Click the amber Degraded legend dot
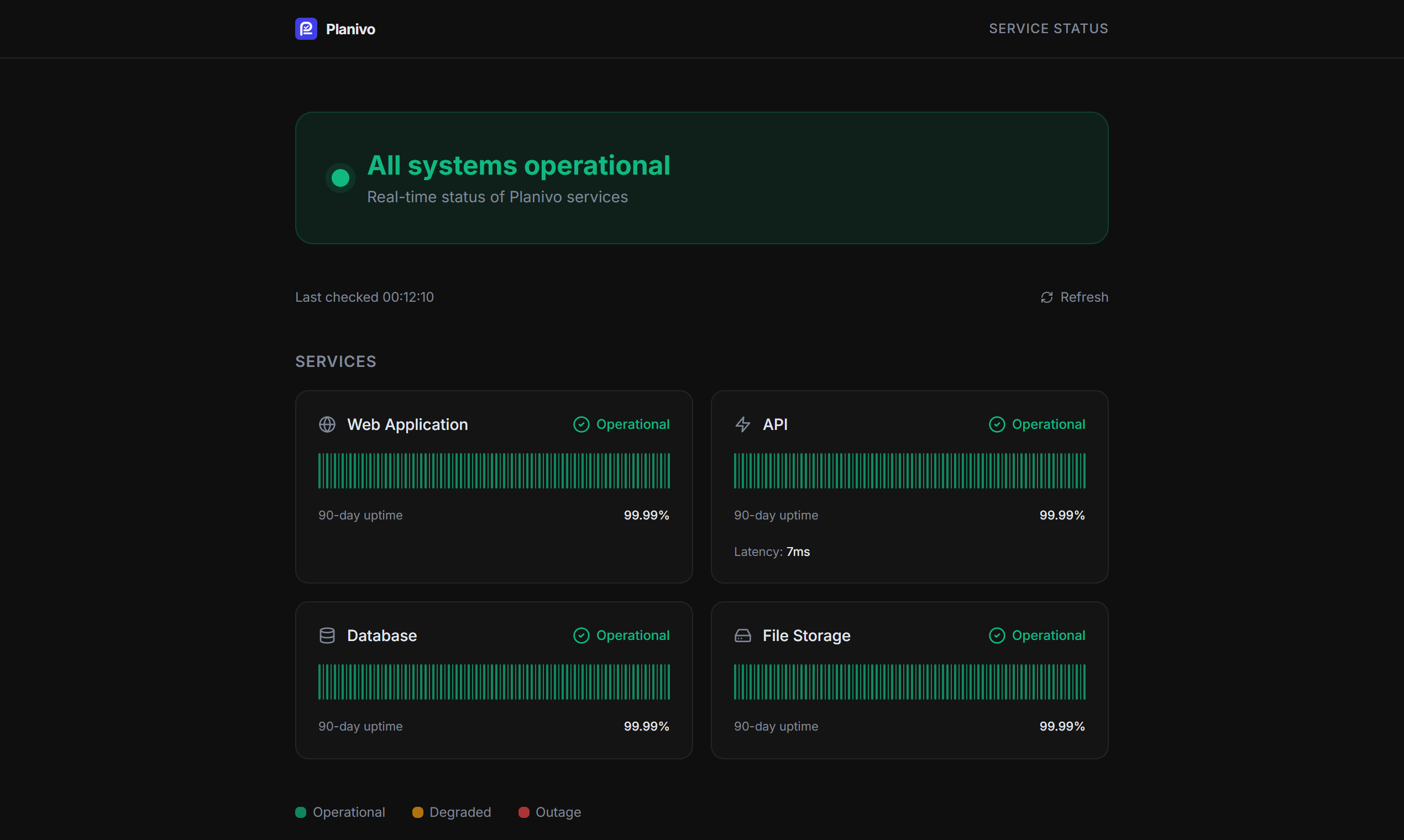Image resolution: width=1404 pixels, height=840 pixels. (x=418, y=812)
